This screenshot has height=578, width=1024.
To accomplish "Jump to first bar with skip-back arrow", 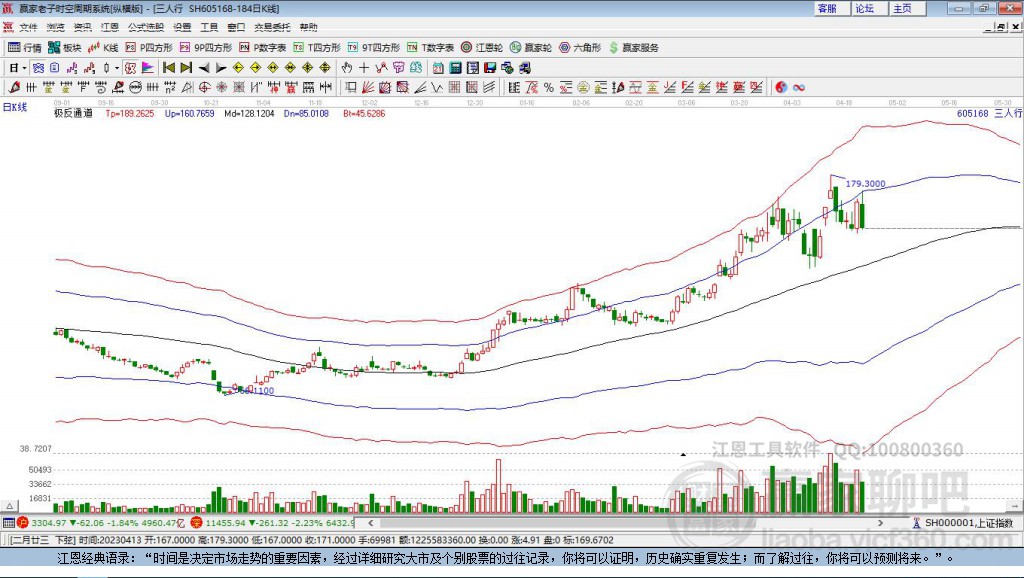I will pos(169,67).
